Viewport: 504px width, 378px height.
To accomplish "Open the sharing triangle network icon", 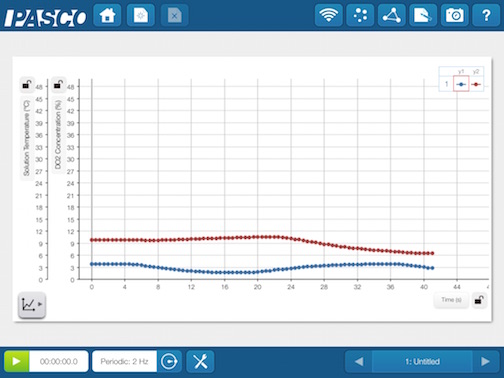I will coord(392,15).
